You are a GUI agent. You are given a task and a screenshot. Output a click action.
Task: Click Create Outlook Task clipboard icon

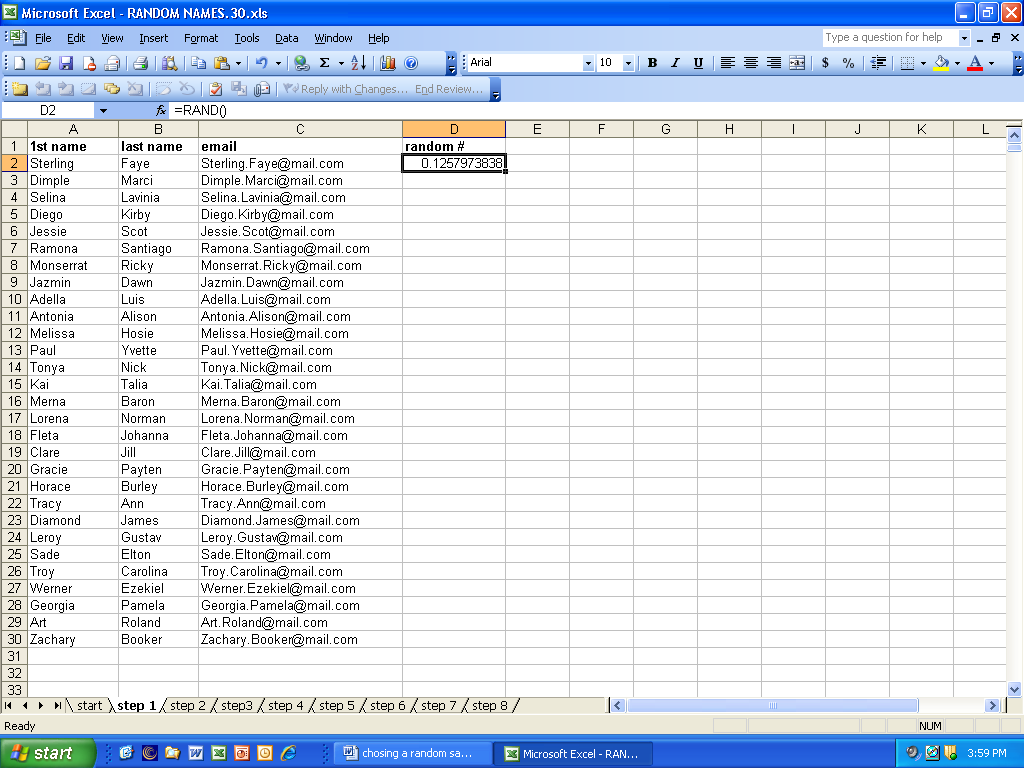(216, 89)
